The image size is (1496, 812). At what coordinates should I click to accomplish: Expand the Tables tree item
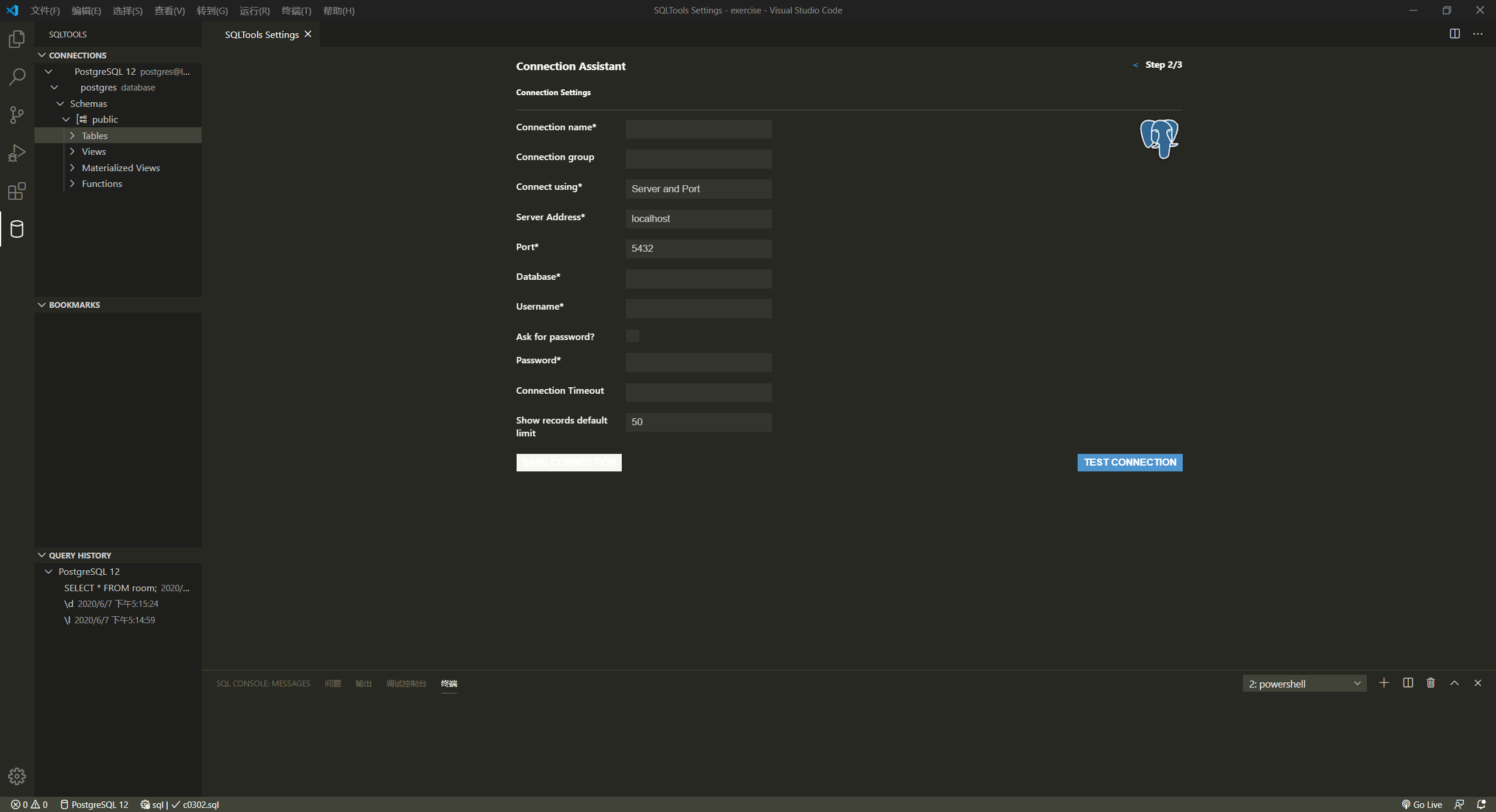click(72, 135)
